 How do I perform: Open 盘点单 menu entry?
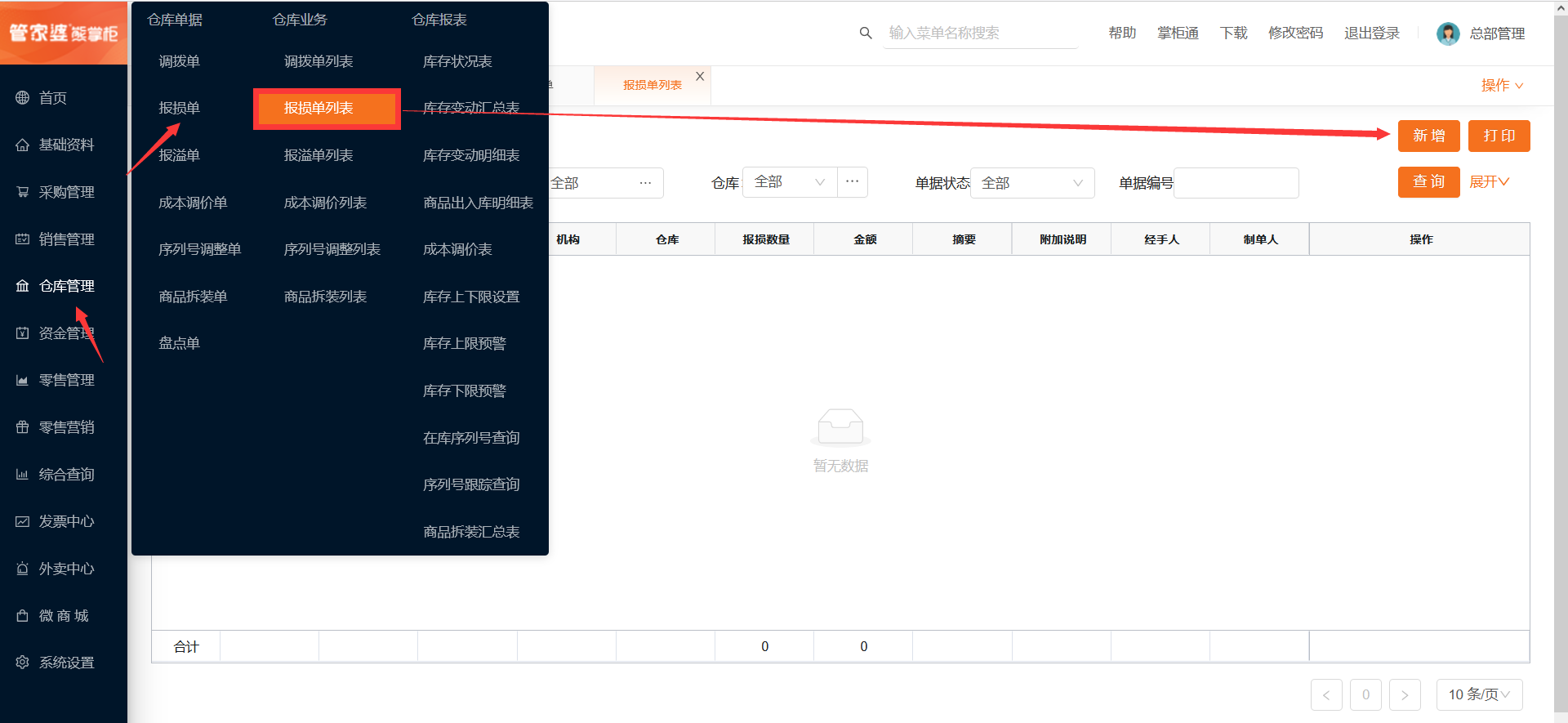coord(180,343)
